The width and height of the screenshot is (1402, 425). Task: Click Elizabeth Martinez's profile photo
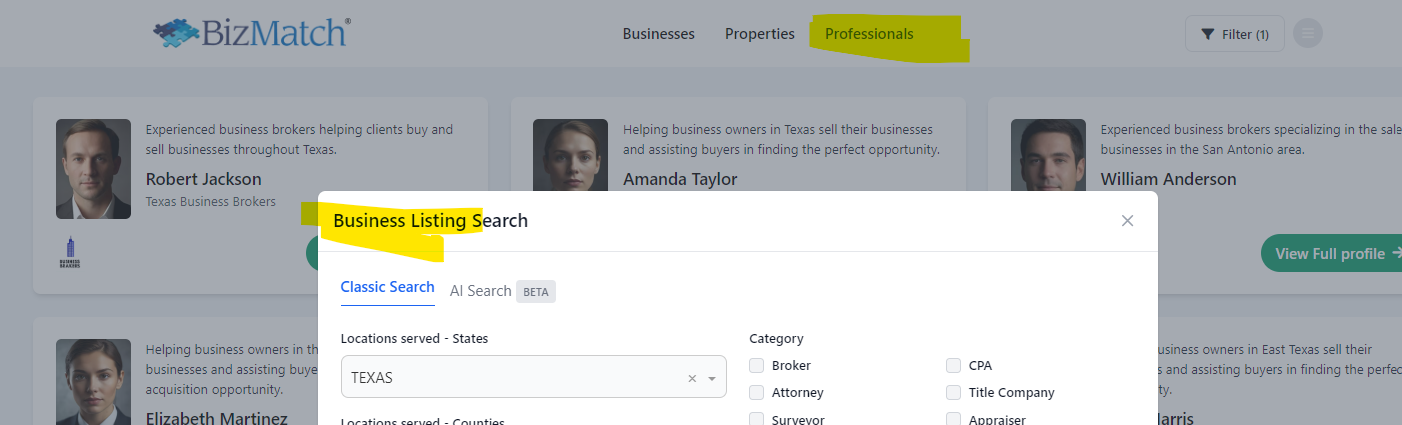coord(93,382)
